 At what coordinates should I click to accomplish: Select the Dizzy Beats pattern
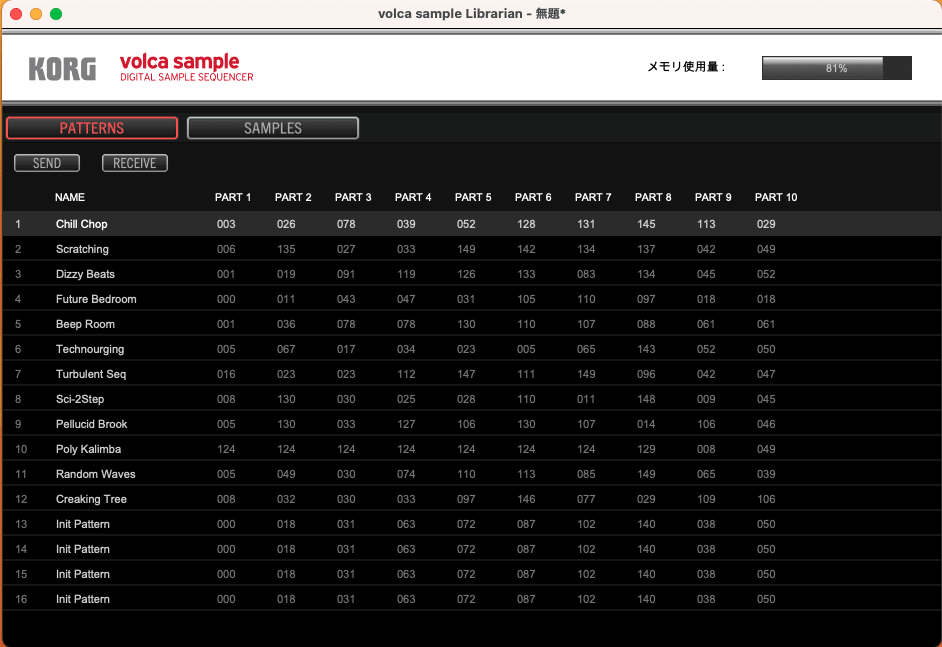click(x=471, y=274)
